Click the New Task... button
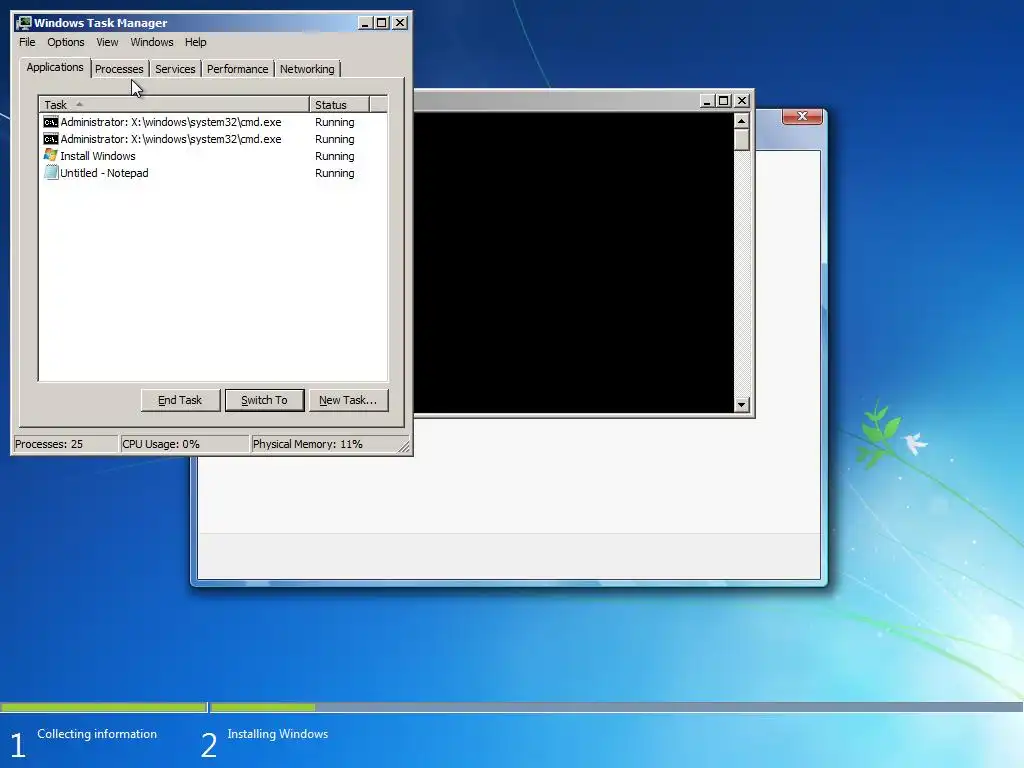Image resolution: width=1024 pixels, height=768 pixels. pyautogui.click(x=348, y=400)
